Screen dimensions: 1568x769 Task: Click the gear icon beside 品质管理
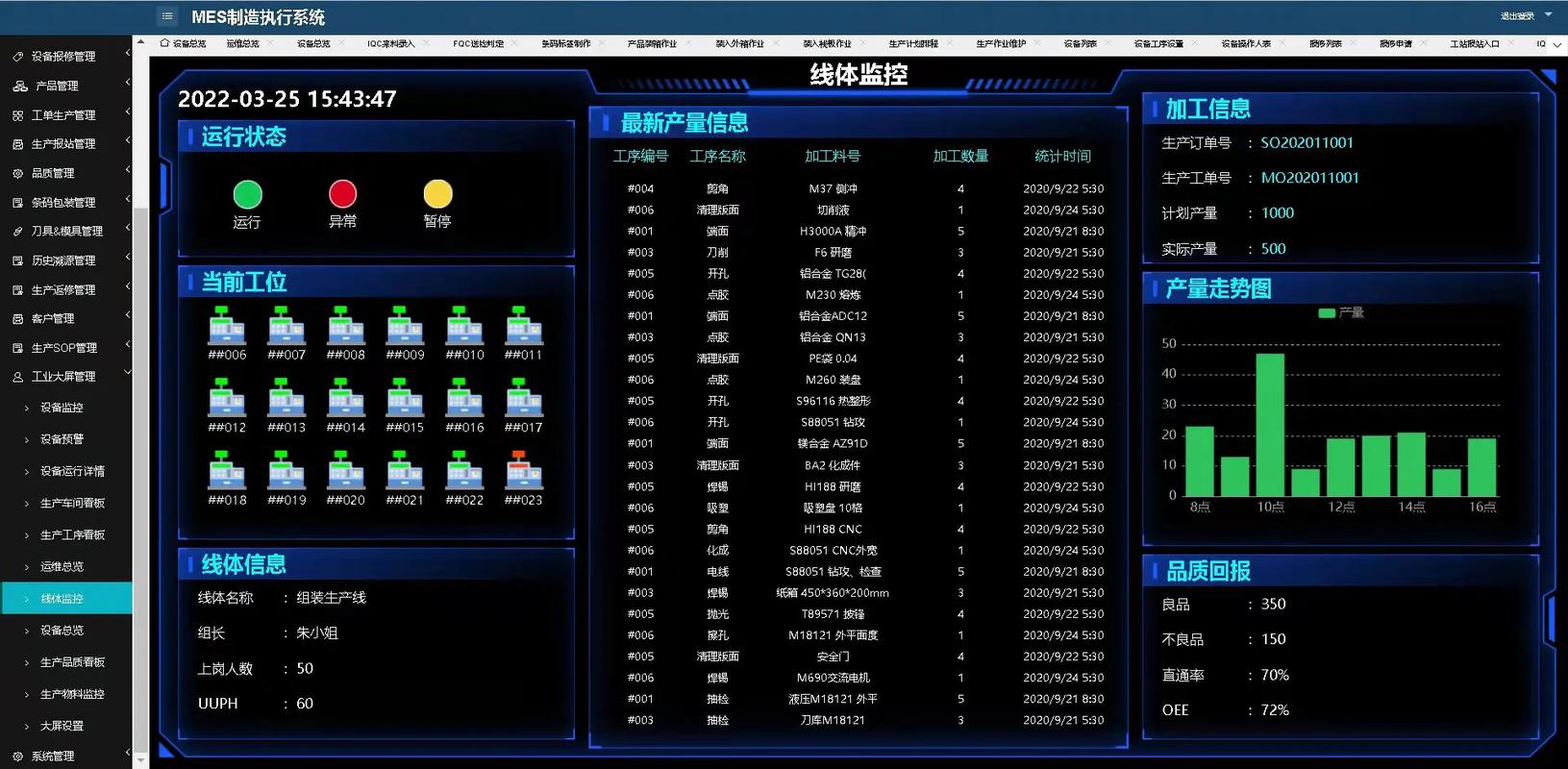click(x=18, y=174)
